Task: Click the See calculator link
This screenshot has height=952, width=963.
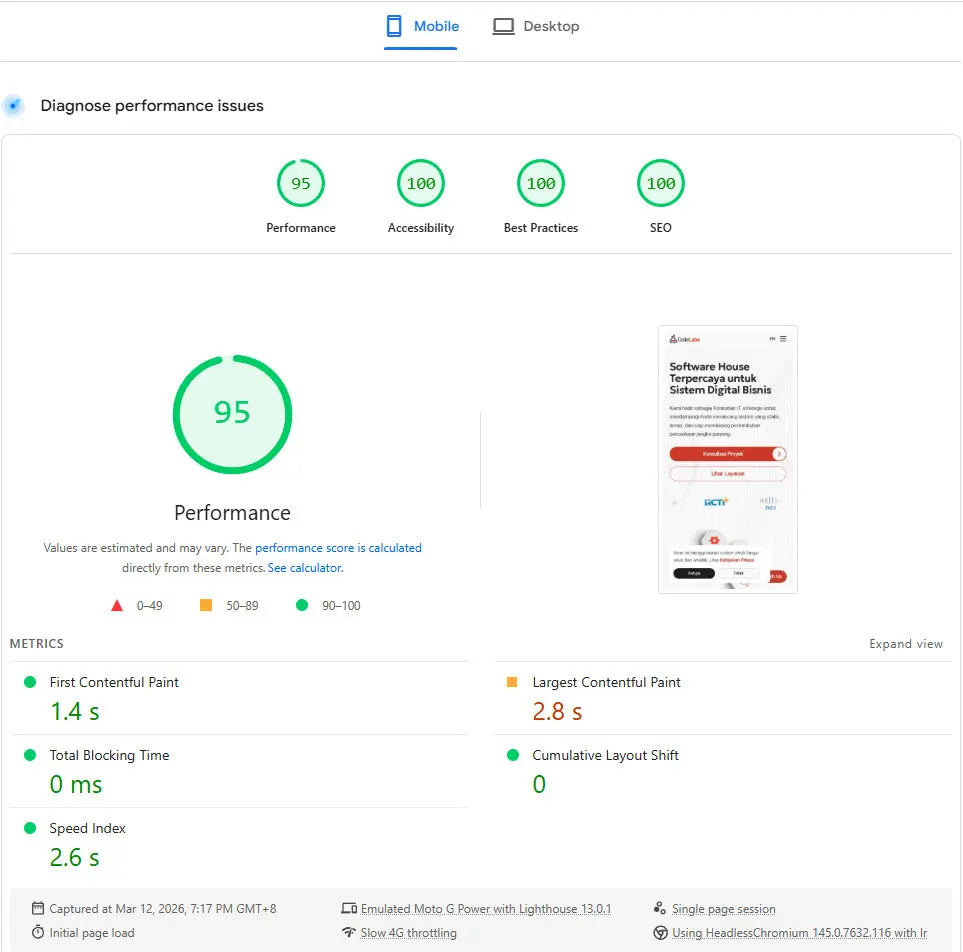Action: (x=304, y=567)
